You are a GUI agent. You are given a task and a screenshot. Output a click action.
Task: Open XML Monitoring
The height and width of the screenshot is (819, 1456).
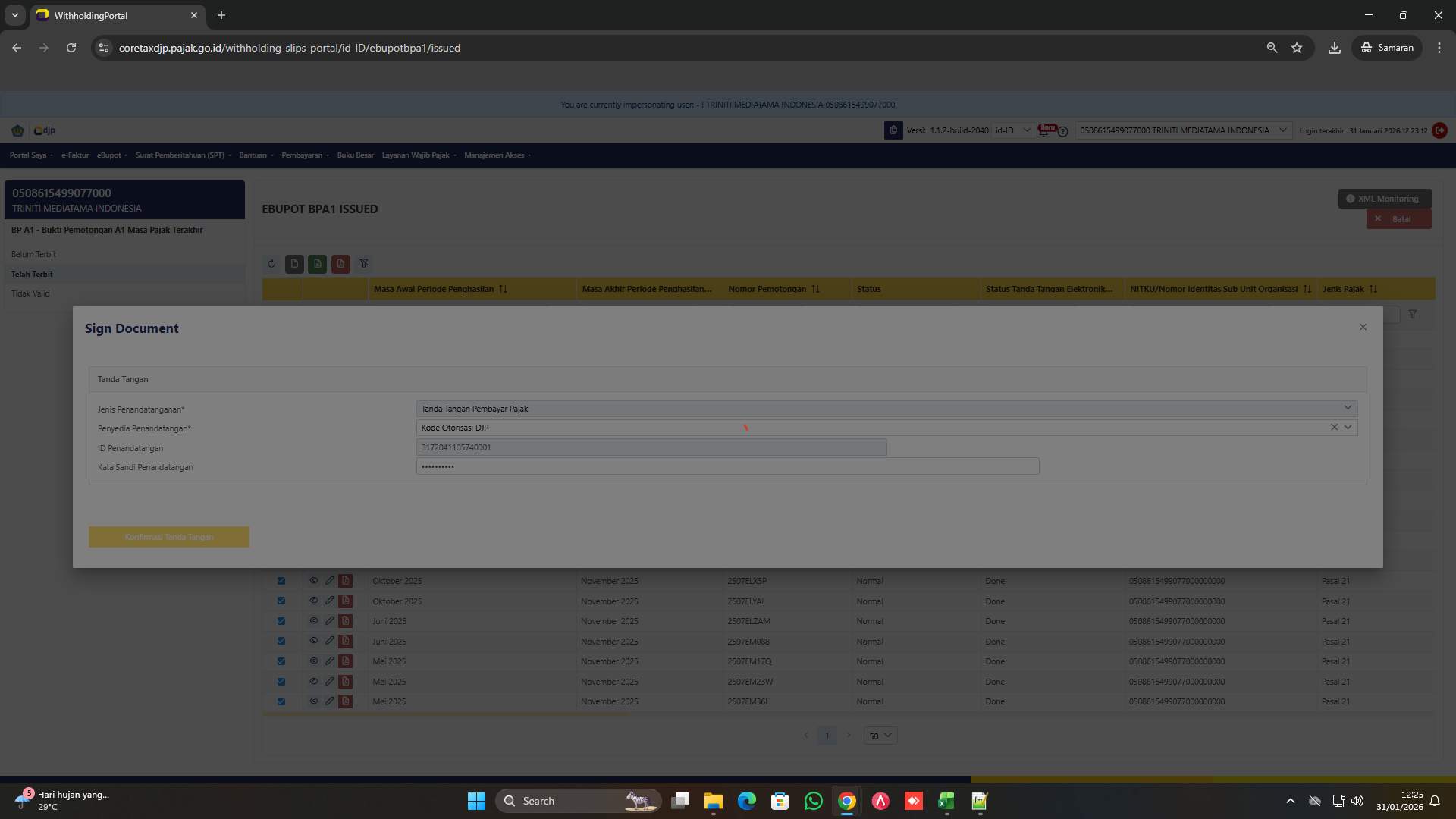[x=1384, y=198]
